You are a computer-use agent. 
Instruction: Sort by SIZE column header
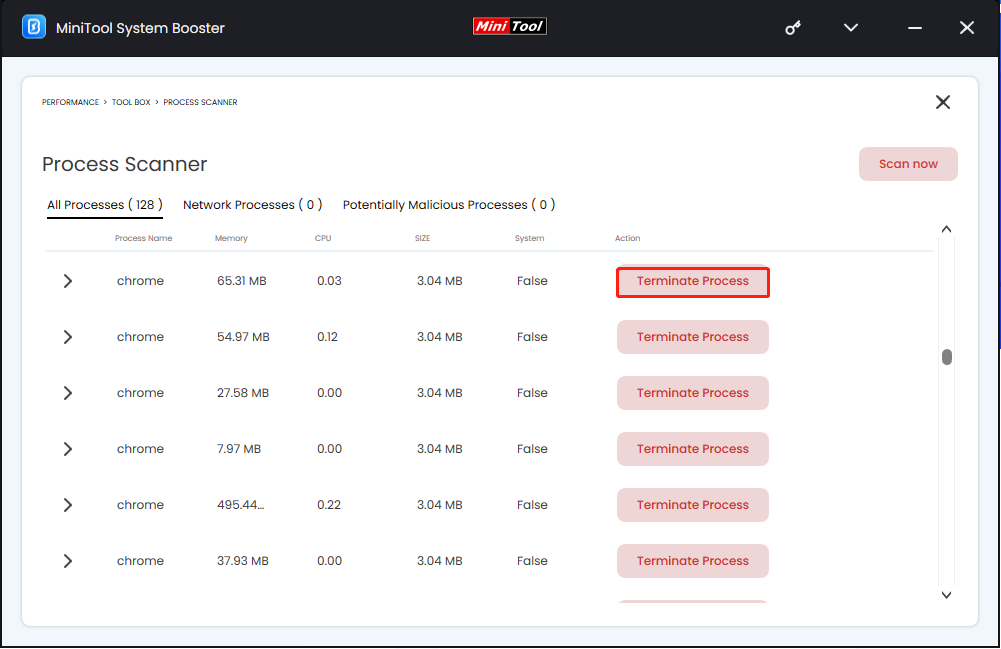point(423,238)
